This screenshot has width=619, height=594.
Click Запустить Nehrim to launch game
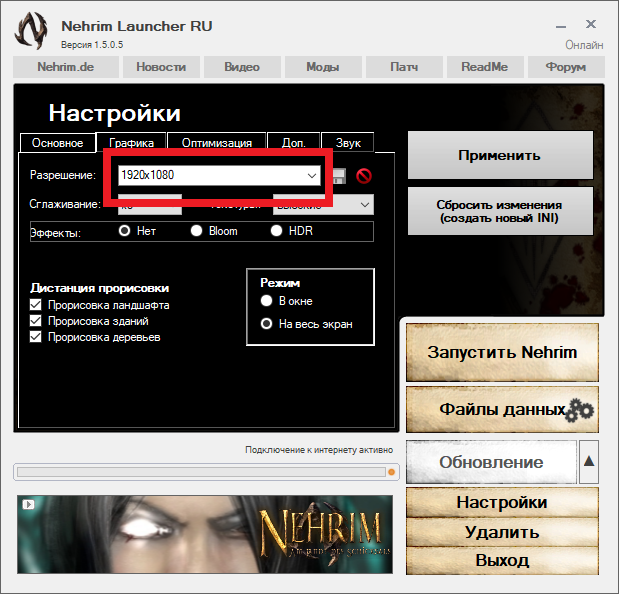coord(501,352)
